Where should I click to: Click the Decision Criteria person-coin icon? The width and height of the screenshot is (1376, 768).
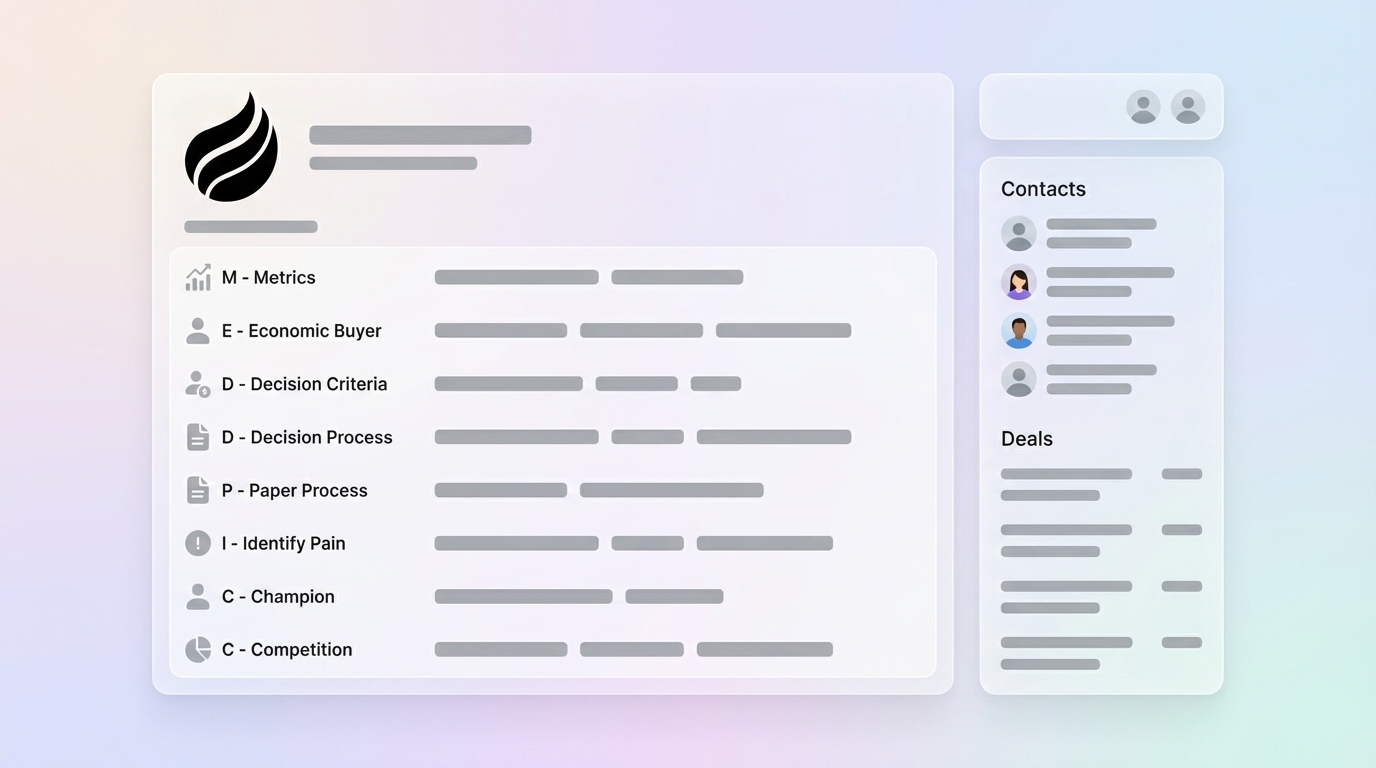[x=198, y=384]
